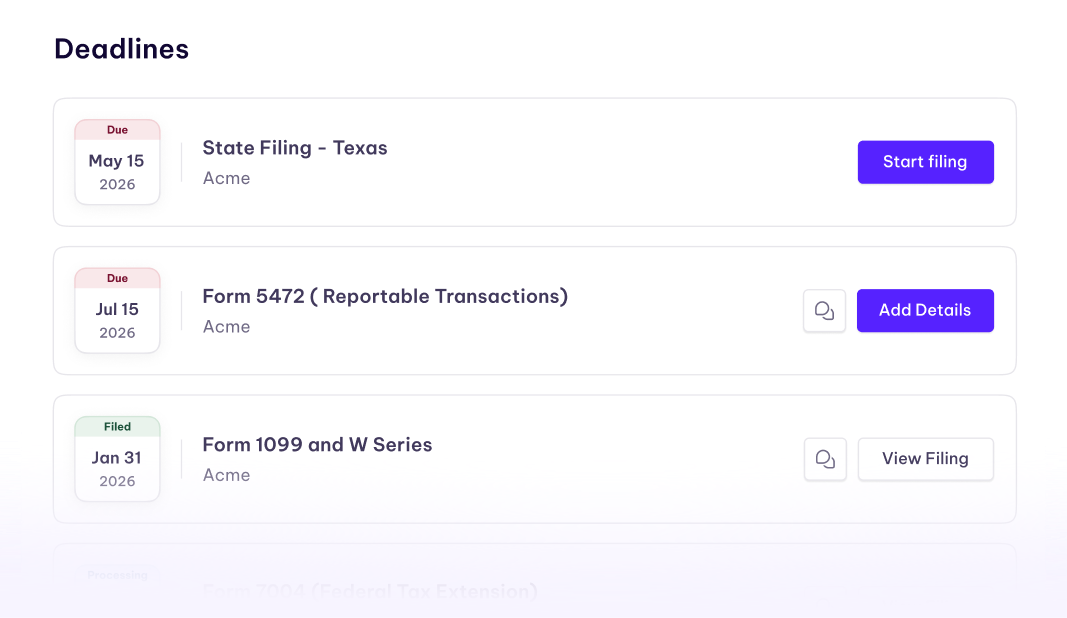Screen dimensions: 1067x618
Task: Click the Due badge on the Jul 15 card
Action: pos(117,278)
